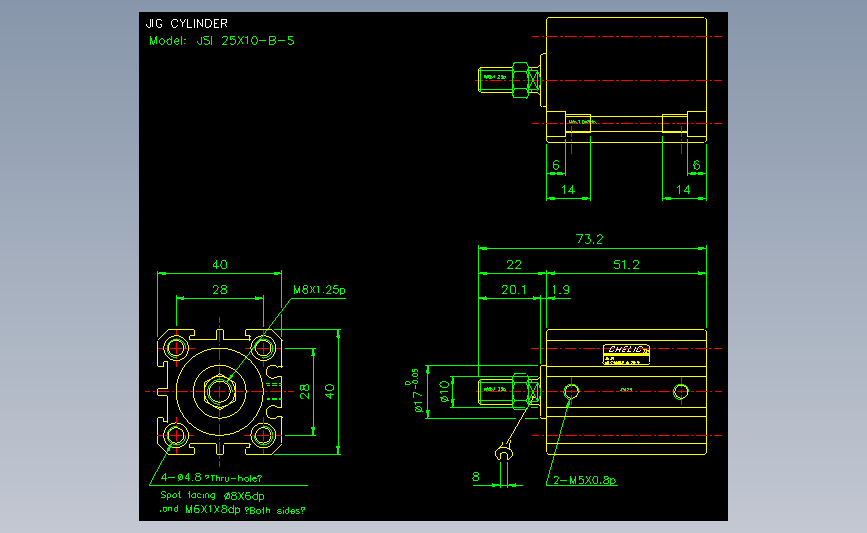Screen dimensions: 867x533
Task: Select the right port hole in side view
Action: point(681,391)
